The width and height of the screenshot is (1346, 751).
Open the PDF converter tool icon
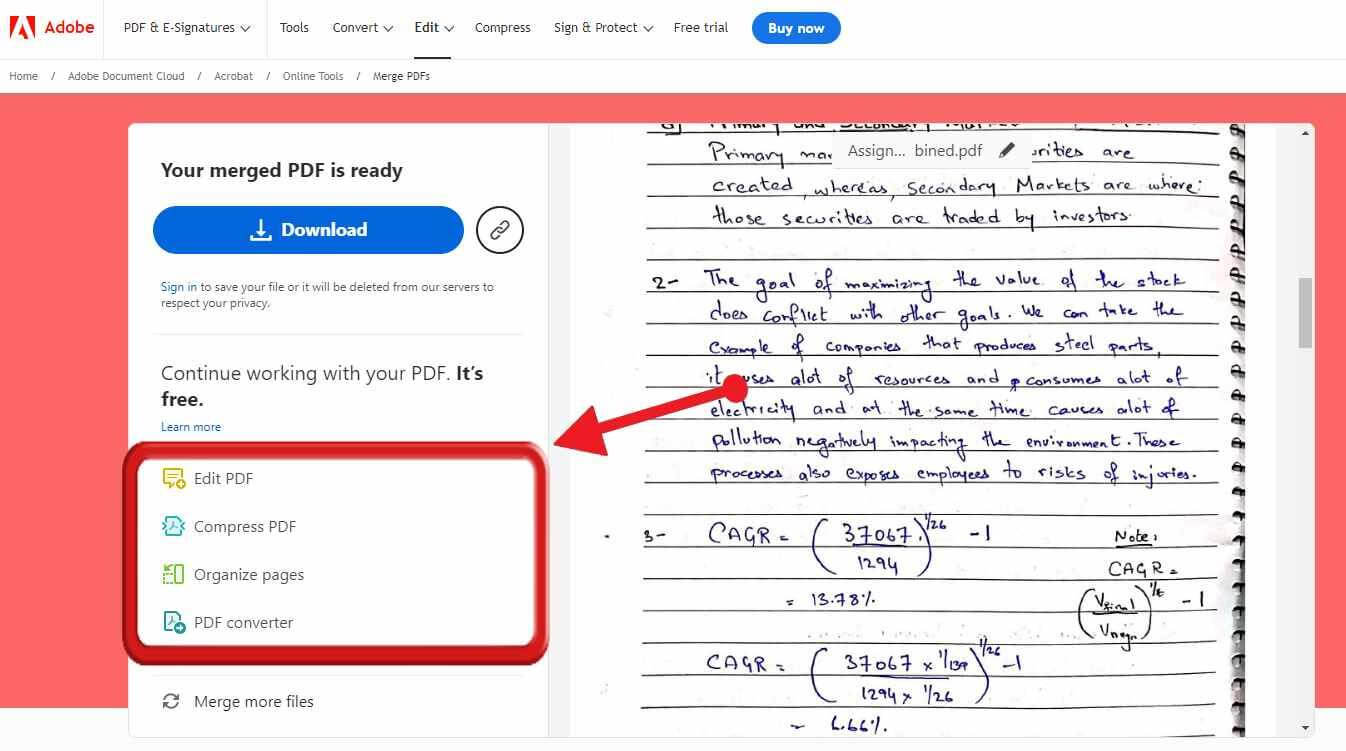coord(174,622)
